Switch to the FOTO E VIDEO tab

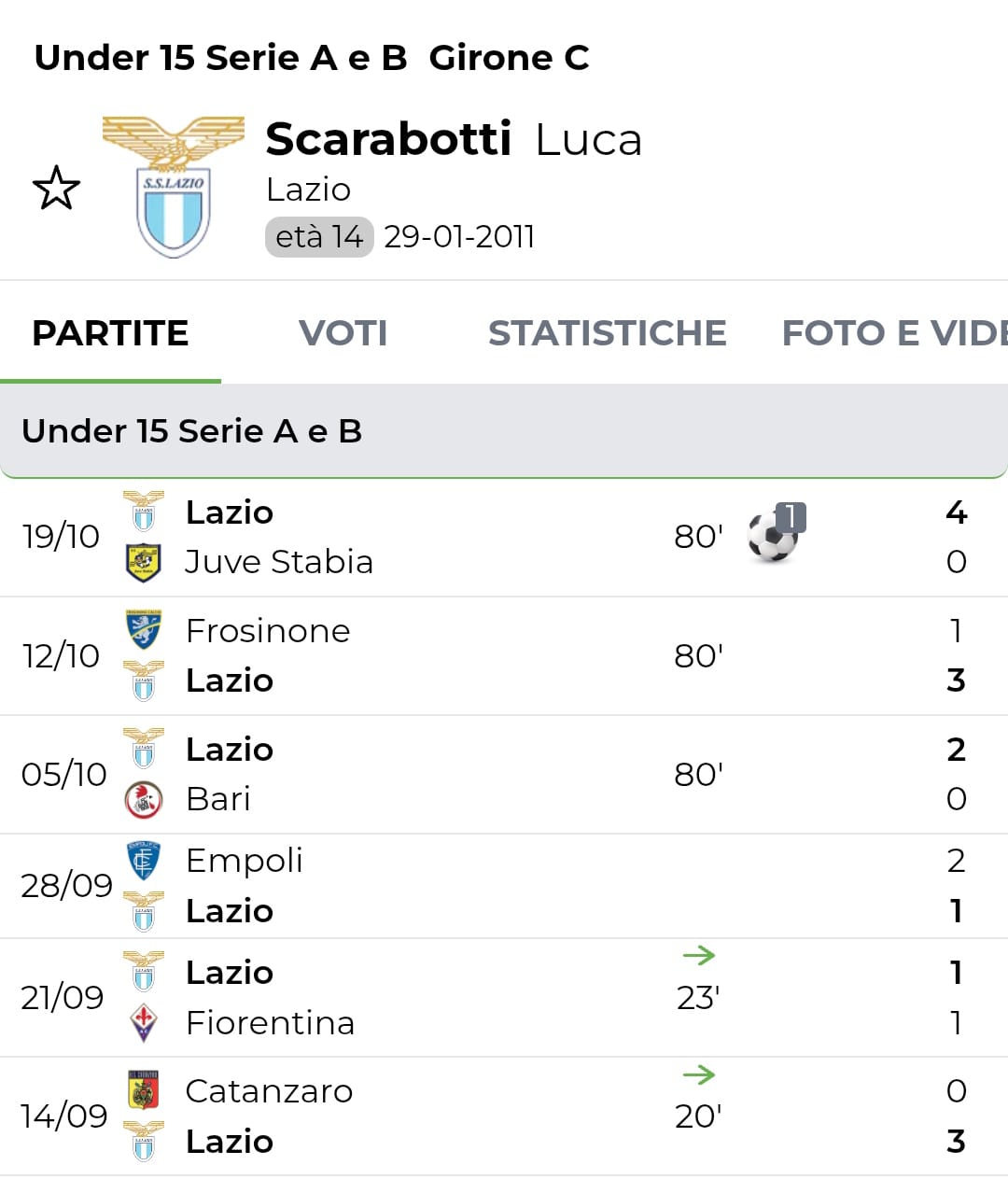pyautogui.click(x=893, y=333)
